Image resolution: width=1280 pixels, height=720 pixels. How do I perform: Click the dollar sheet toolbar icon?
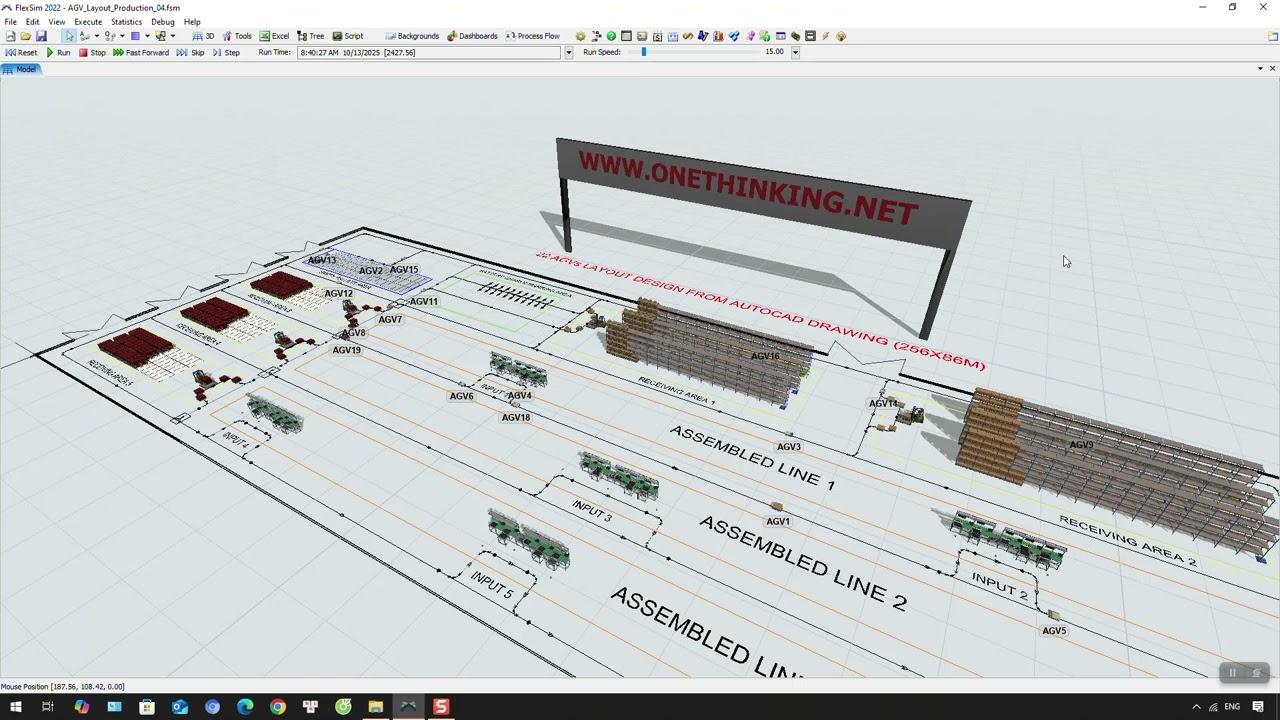[x=657, y=36]
